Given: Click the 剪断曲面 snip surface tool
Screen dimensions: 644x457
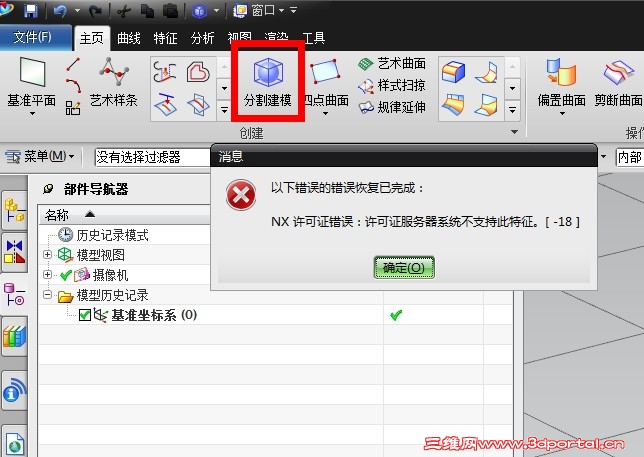Looking at the screenshot, I should (619, 81).
